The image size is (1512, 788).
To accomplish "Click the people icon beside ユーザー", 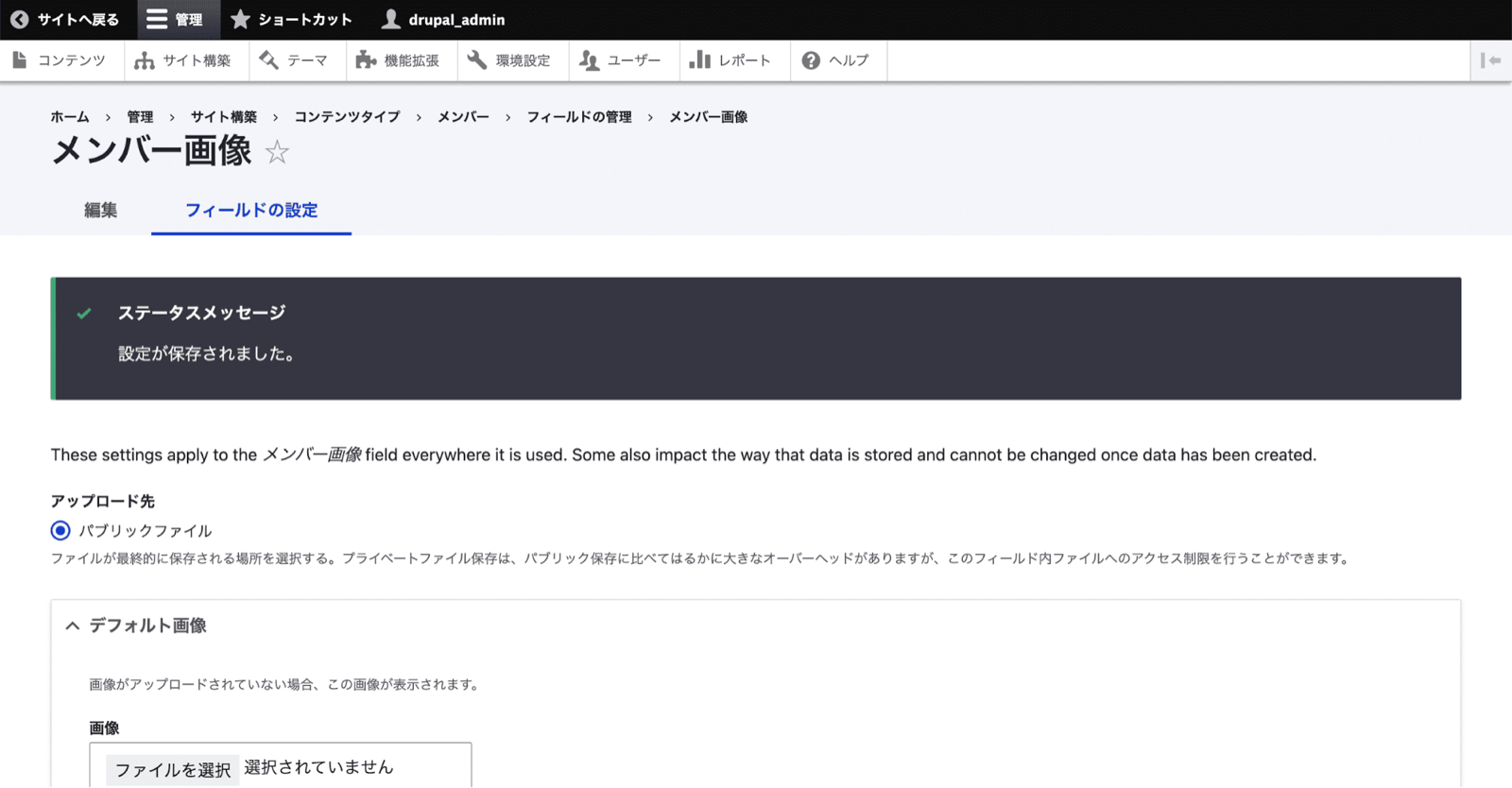I will click(x=589, y=60).
